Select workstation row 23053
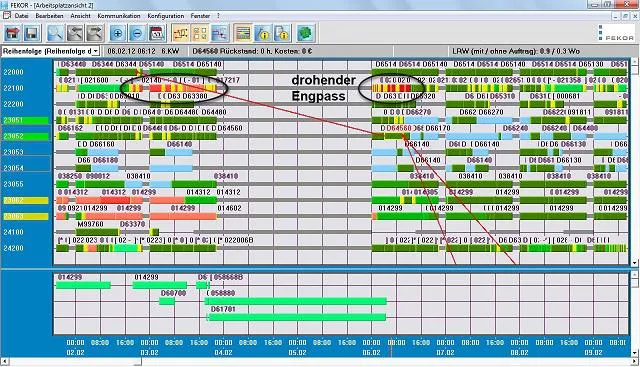The width and height of the screenshot is (640, 367). point(13,152)
